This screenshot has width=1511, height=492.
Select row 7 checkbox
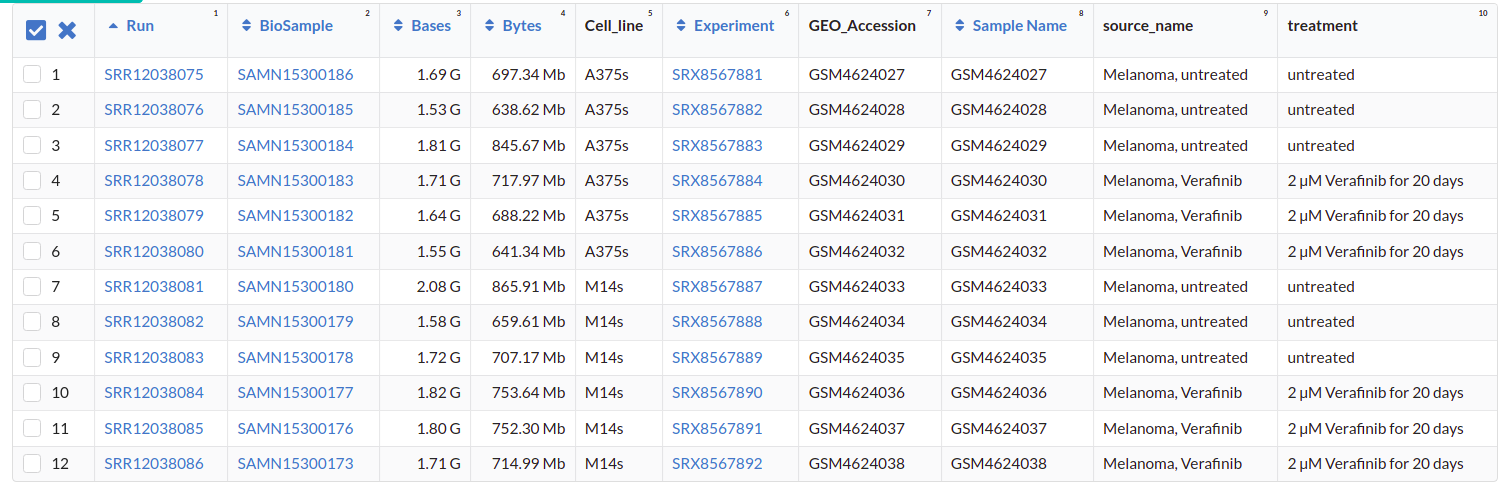click(32, 286)
